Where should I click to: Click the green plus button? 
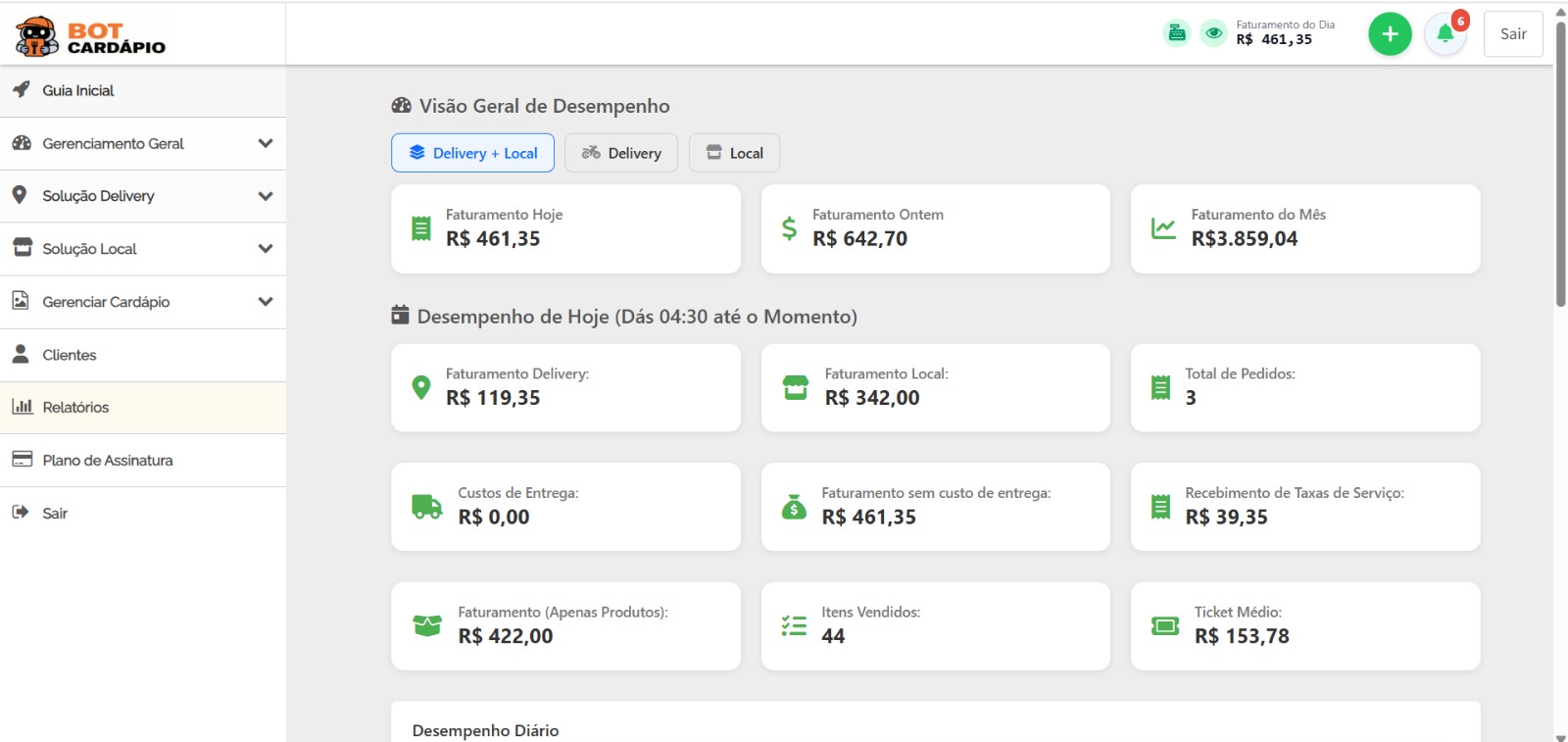[x=1390, y=34]
